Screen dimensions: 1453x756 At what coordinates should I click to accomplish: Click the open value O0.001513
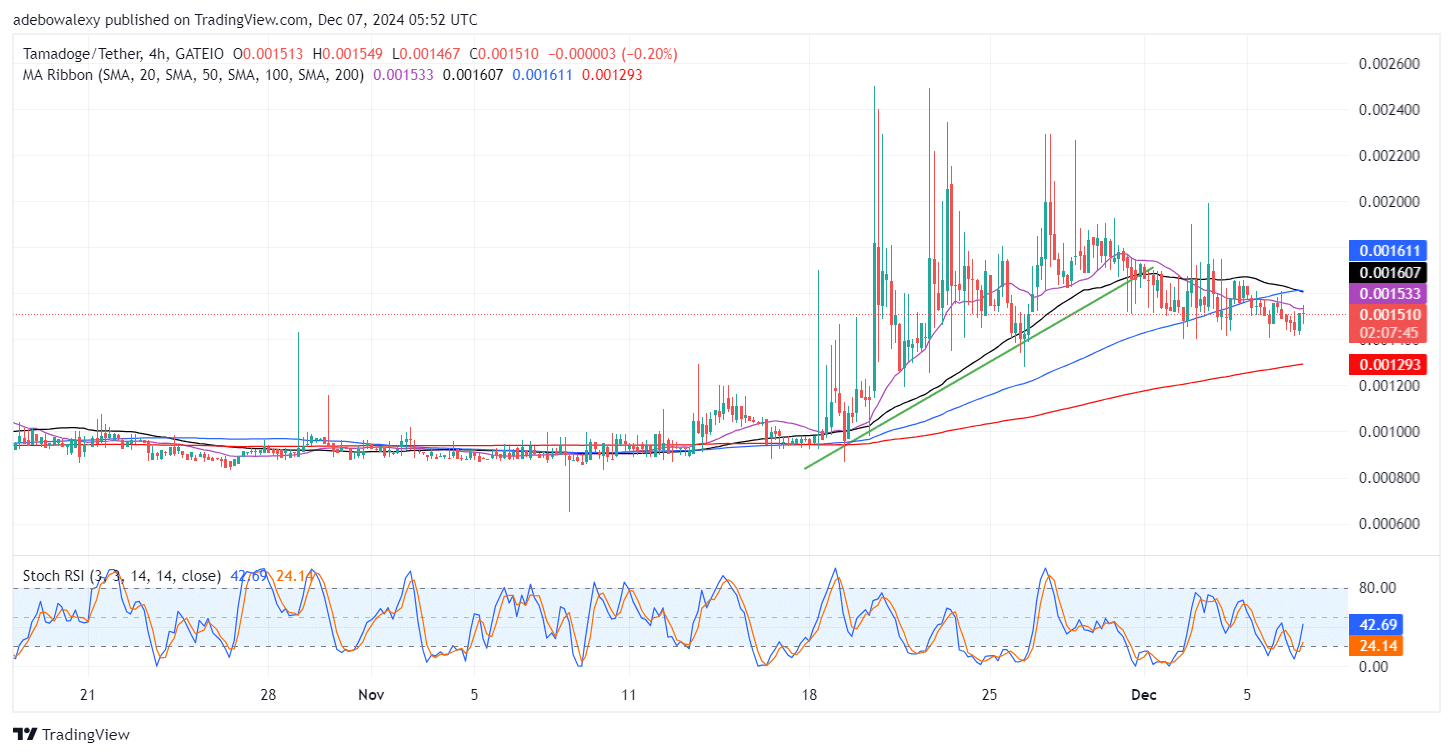(267, 54)
